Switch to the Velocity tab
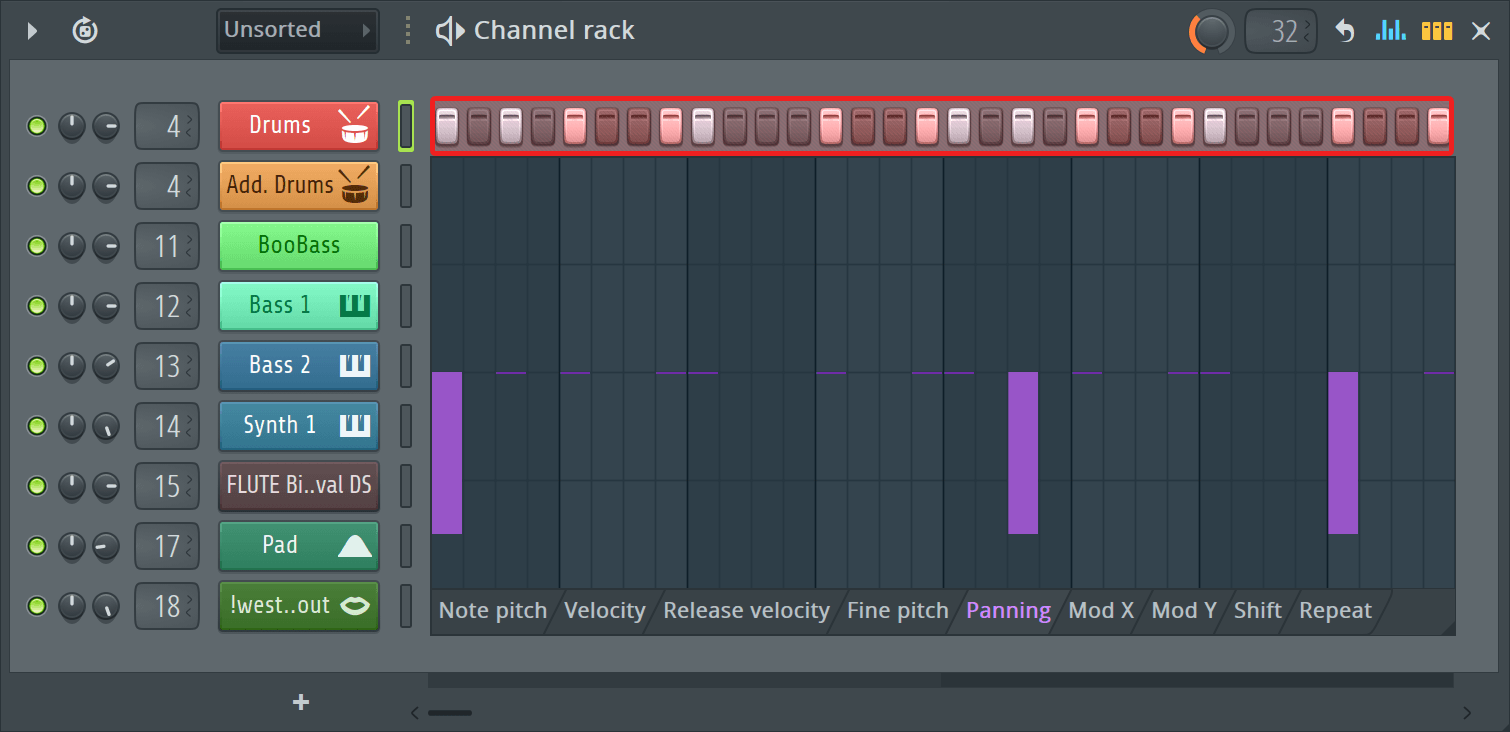 [605, 611]
